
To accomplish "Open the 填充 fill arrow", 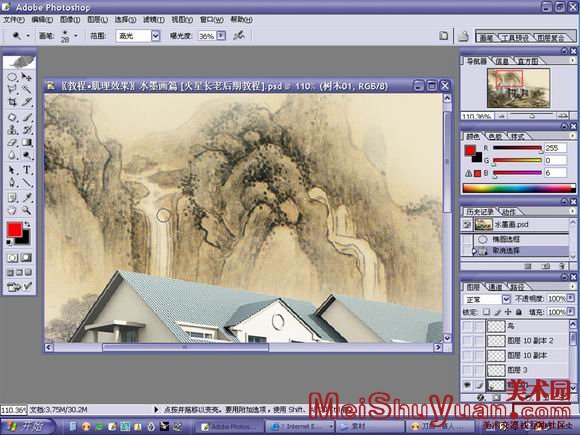I will pyautogui.click(x=571, y=312).
